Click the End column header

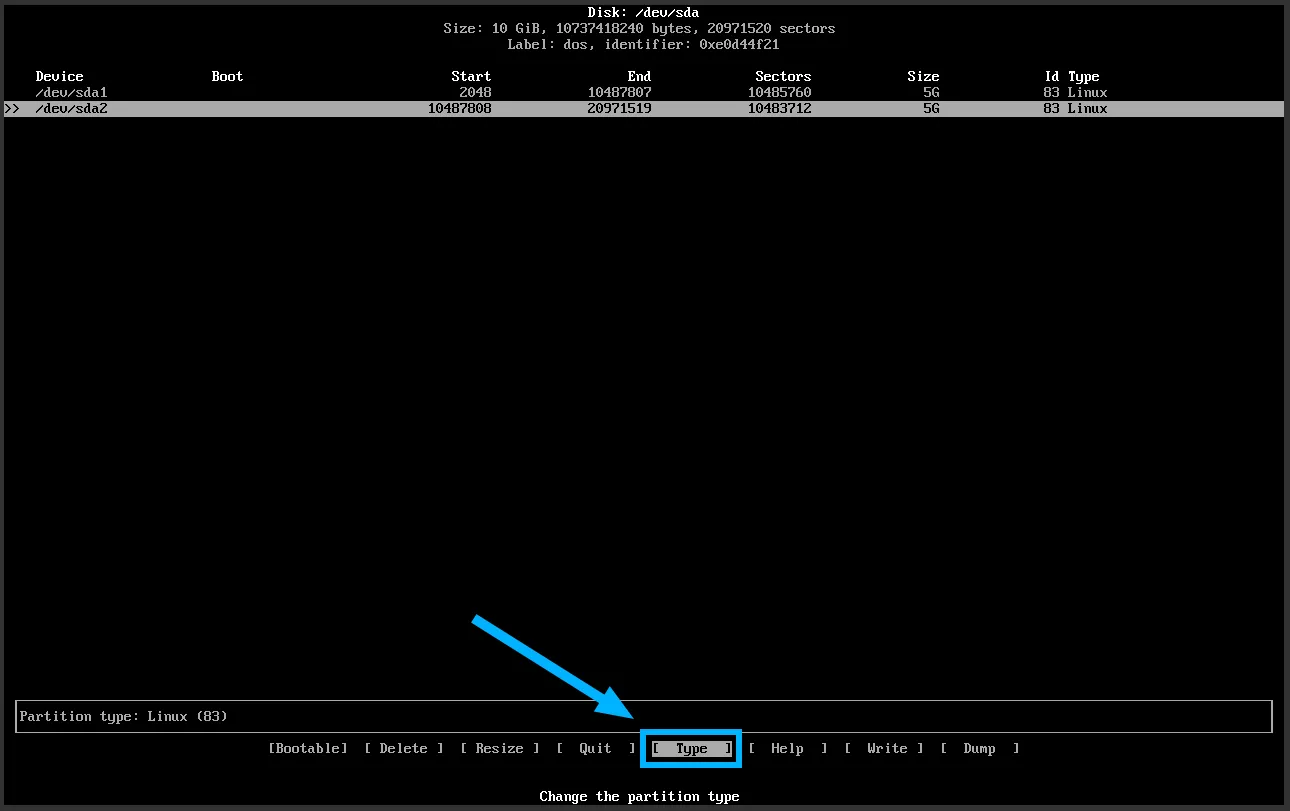click(639, 76)
